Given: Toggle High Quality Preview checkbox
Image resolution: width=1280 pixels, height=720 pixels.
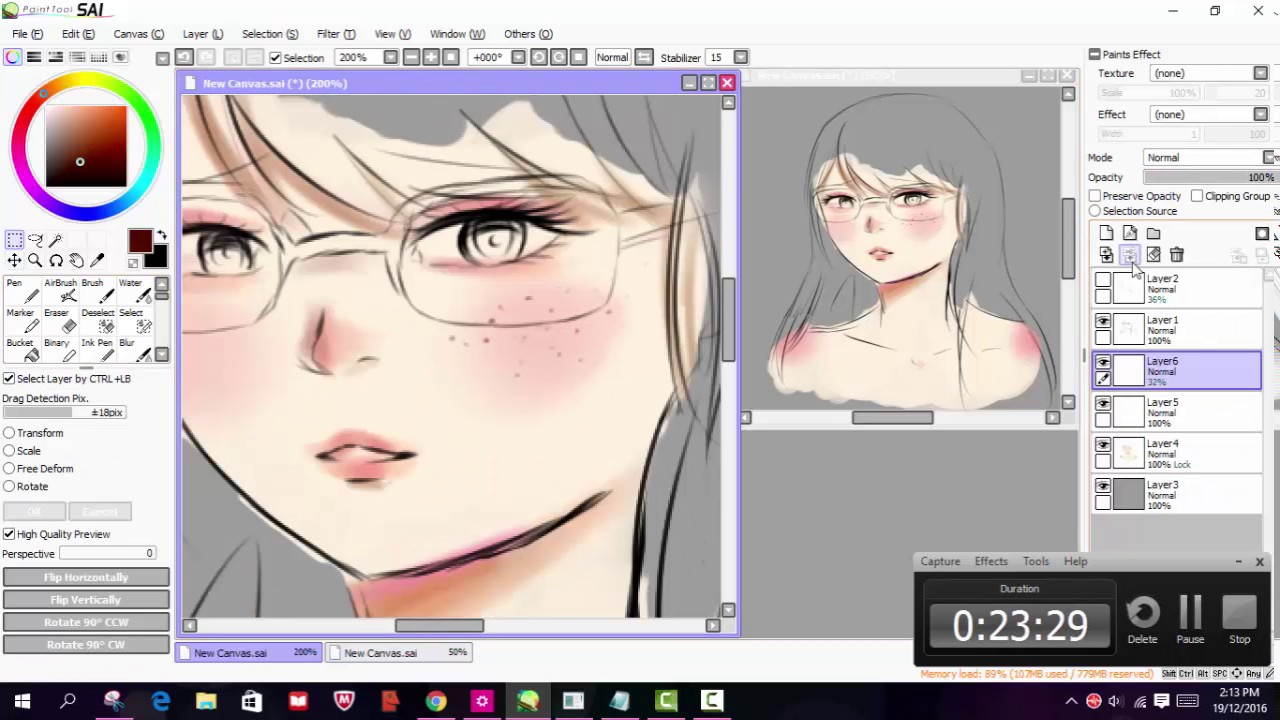Looking at the screenshot, I should pyautogui.click(x=9, y=534).
